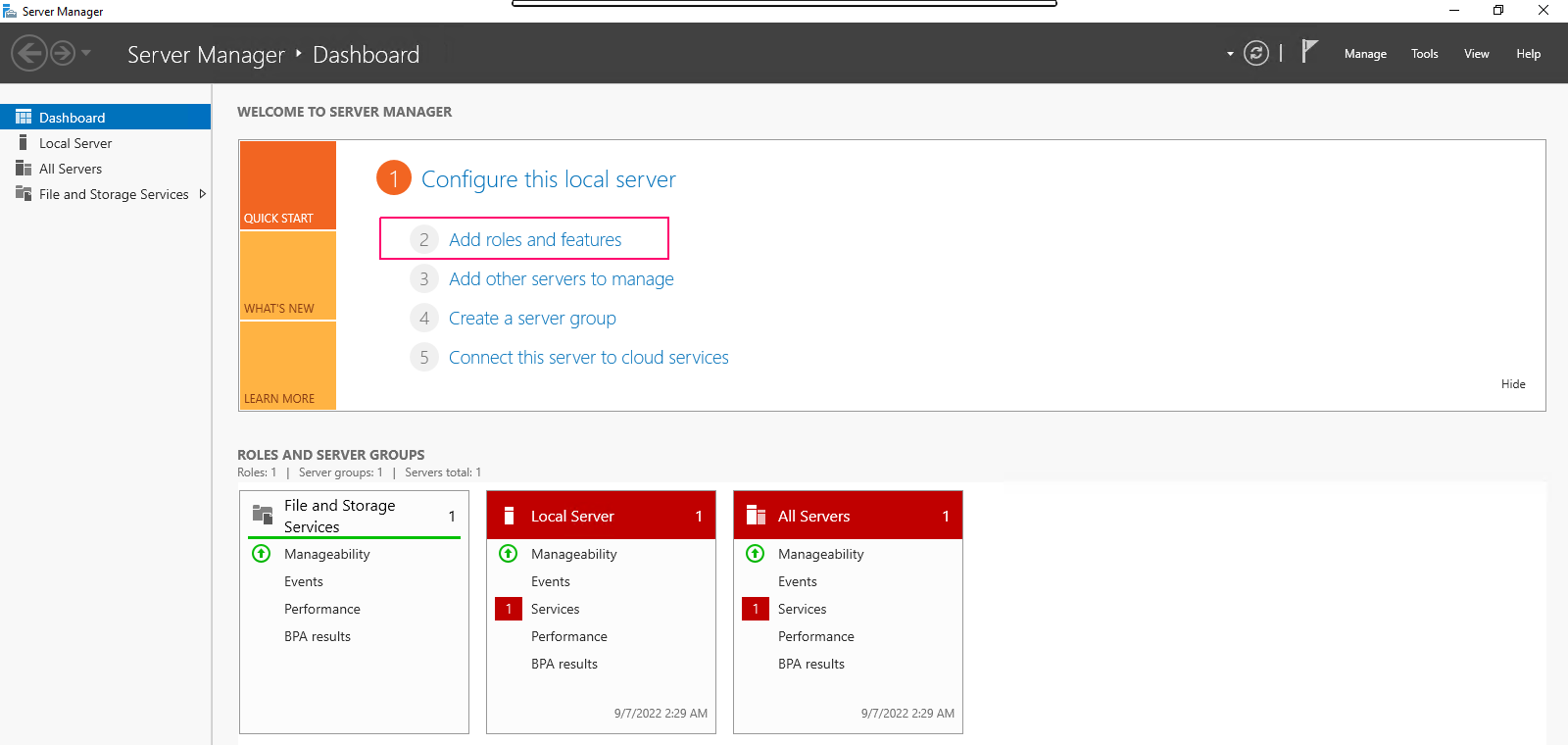The width and height of the screenshot is (1568, 745).
Task: Open Events in File and Storage Services tile
Action: pos(304,581)
